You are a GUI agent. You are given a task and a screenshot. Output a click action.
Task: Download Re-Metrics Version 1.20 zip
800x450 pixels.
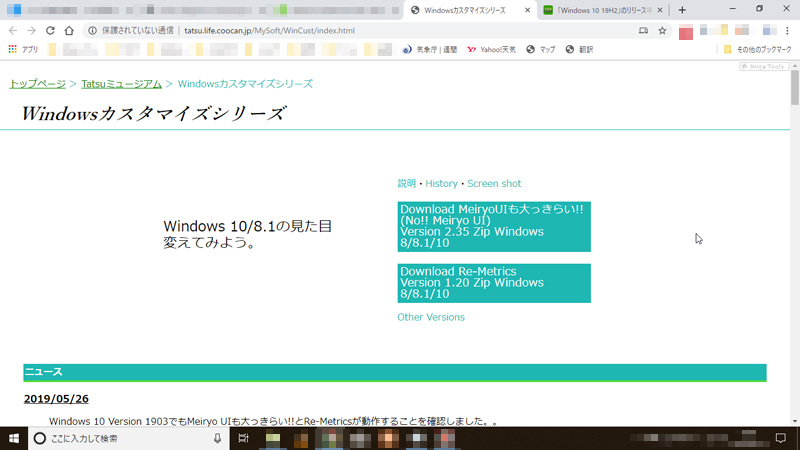[494, 283]
